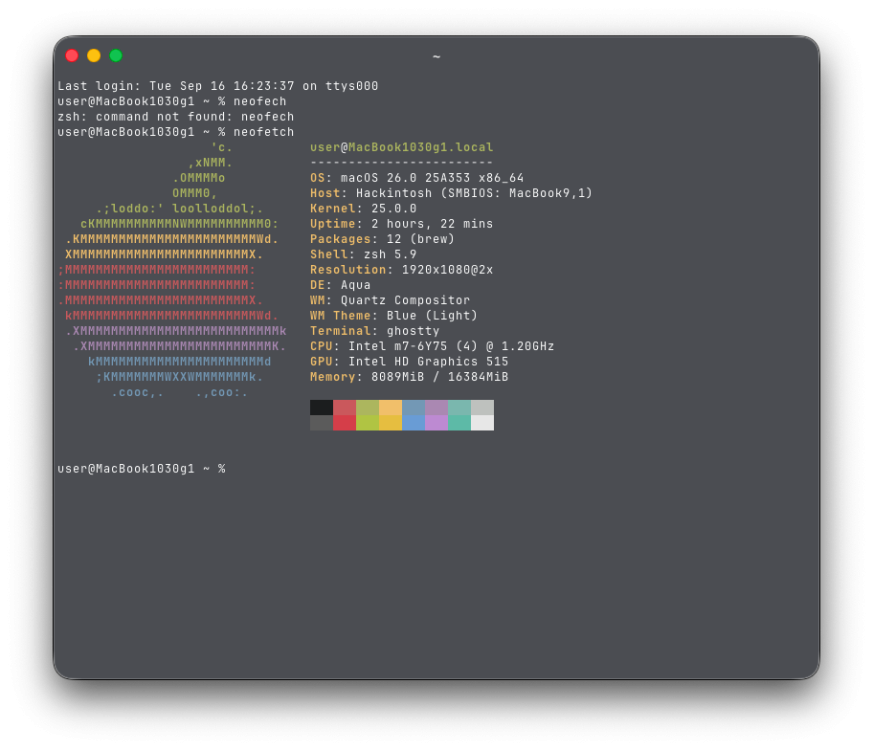Click the green full-screen window button
Image resolution: width=873 pixels, height=750 pixels.
pos(116,56)
